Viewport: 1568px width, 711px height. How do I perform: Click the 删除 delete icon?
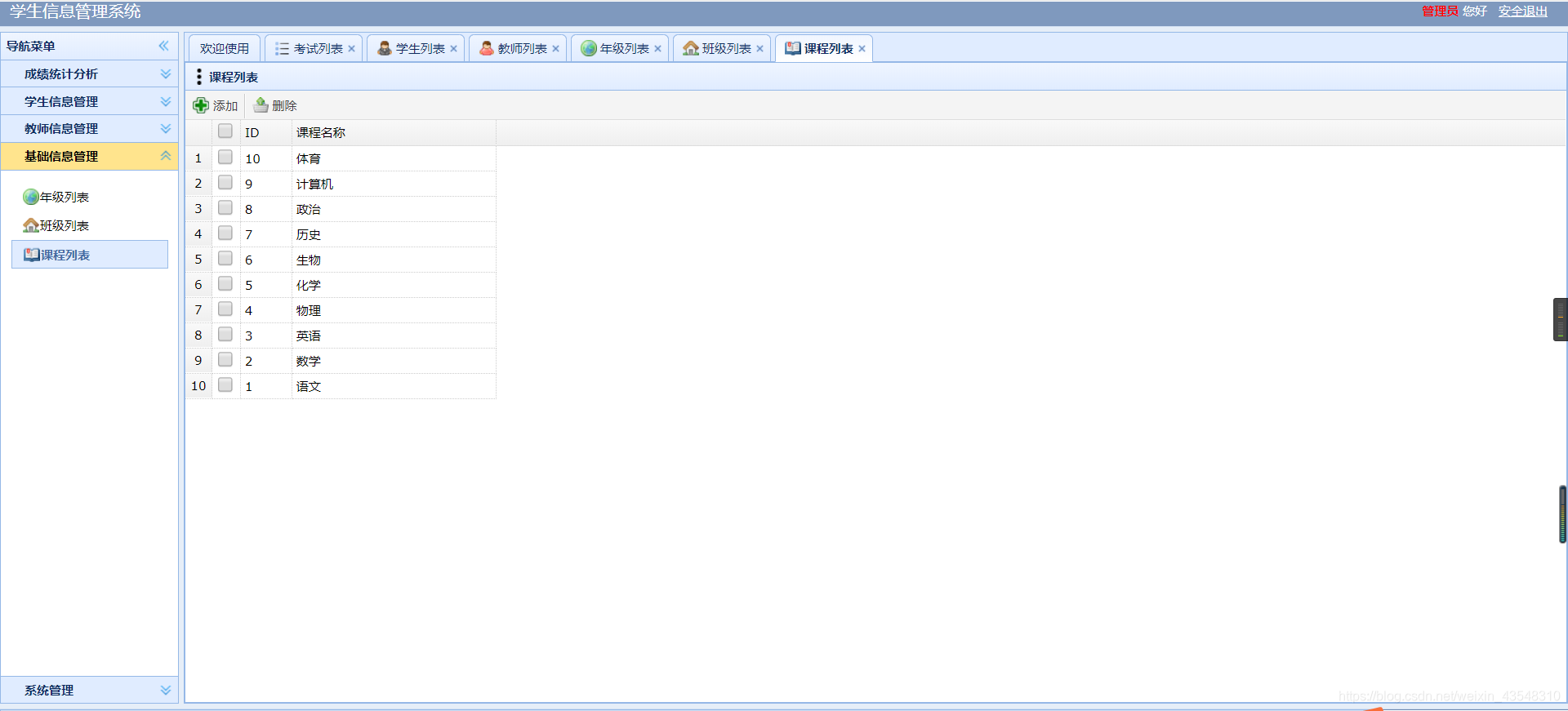[x=261, y=105]
